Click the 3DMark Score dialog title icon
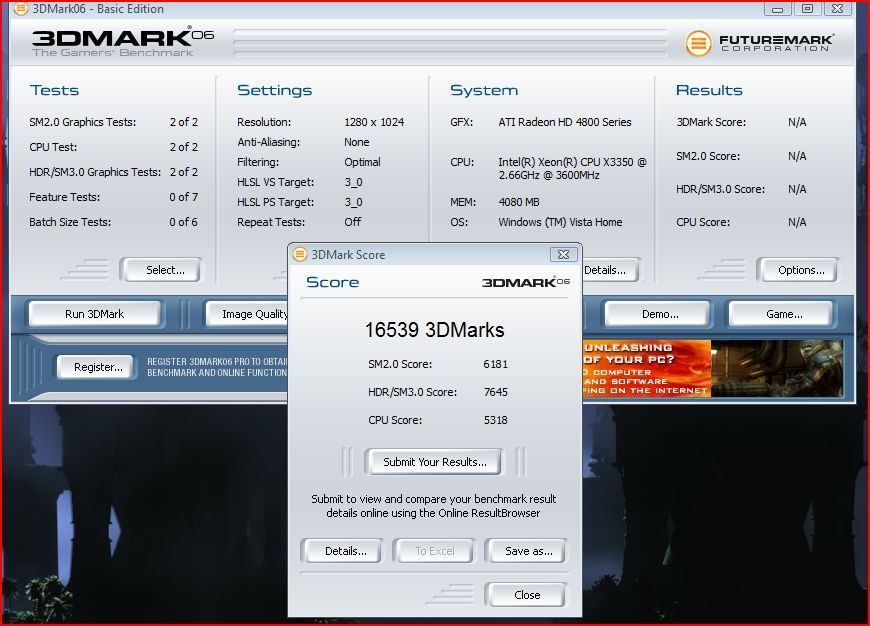Screen dimensions: 870x626 [x=300, y=254]
